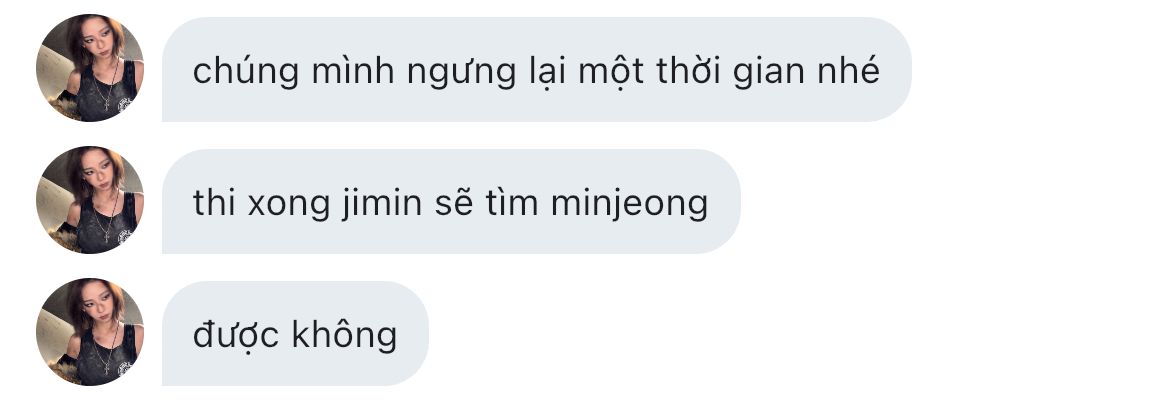The image size is (1170, 409).
Task: Open the avatar beside the 'được không' message
Action: pyautogui.click(x=90, y=332)
